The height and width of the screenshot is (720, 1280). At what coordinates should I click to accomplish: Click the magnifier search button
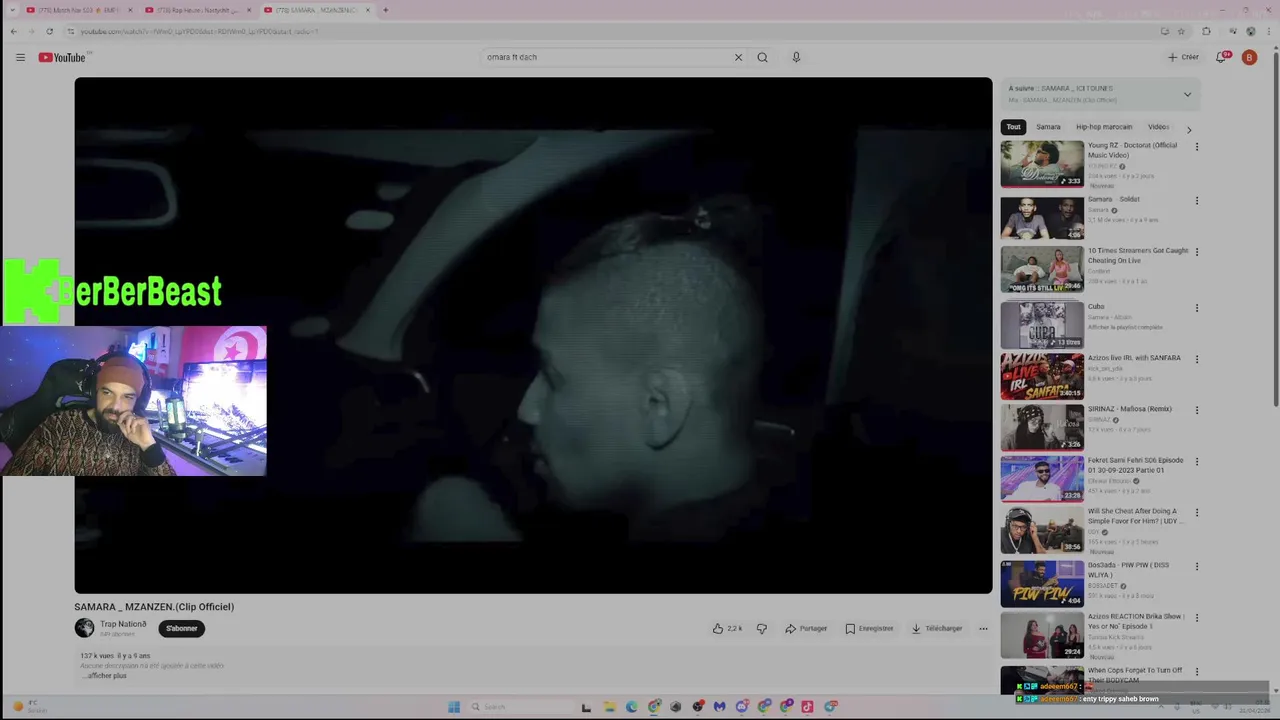pos(762,57)
